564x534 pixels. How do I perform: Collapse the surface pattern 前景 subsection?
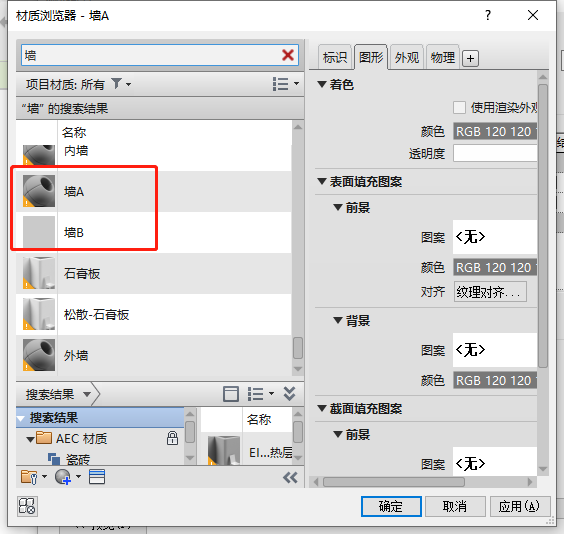tap(337, 207)
